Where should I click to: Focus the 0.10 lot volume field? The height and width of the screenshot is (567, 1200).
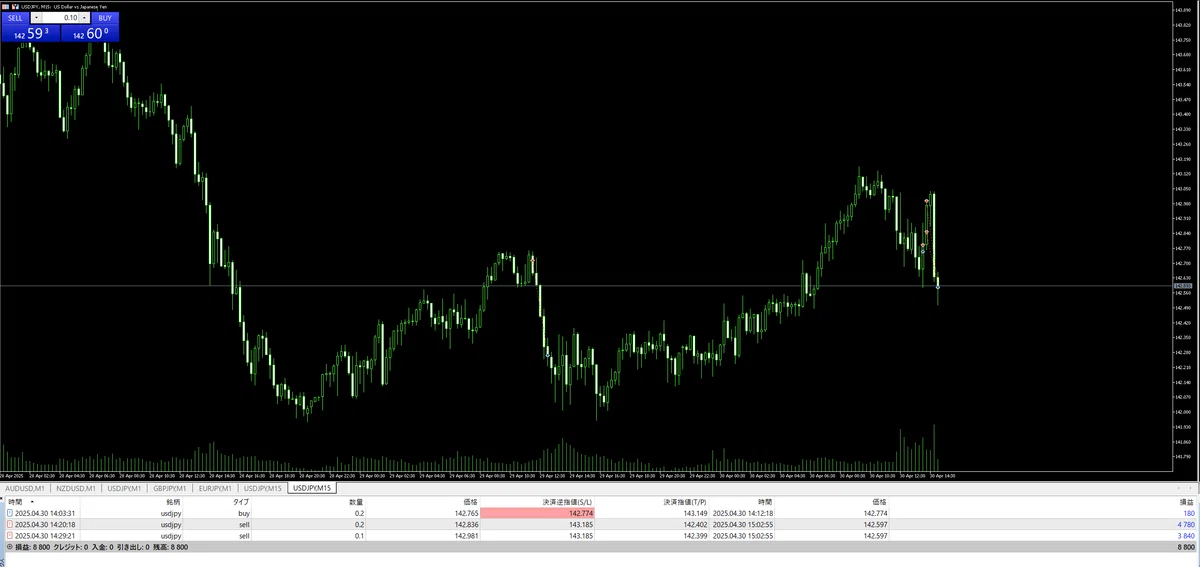point(61,18)
